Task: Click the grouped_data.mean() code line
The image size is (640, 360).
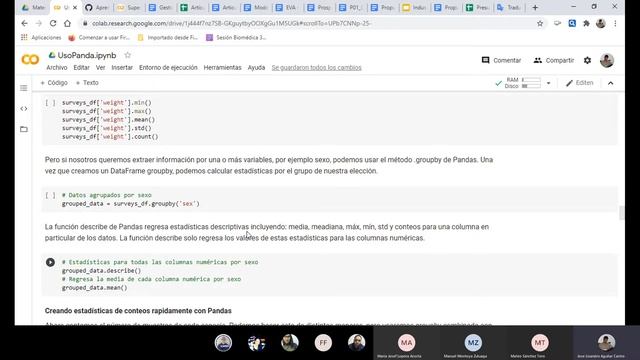Action: (95, 288)
